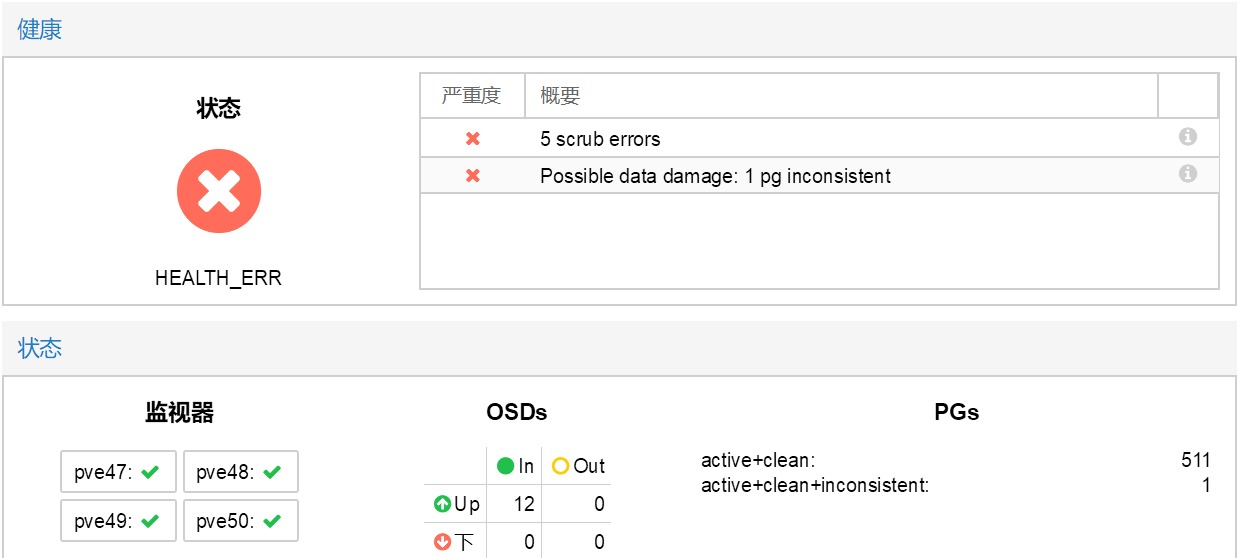The height and width of the screenshot is (558, 1244).
Task: Select the pve49 monitor box
Action: point(118,521)
